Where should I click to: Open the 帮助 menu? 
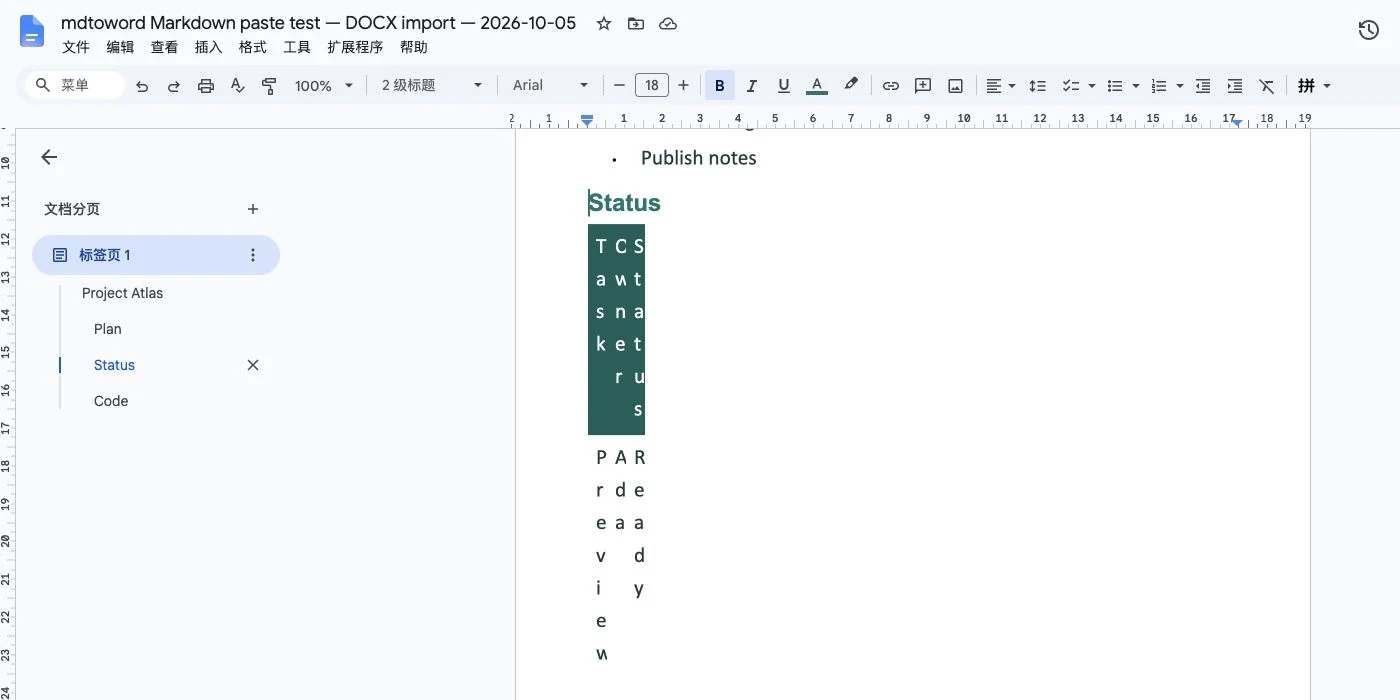click(413, 47)
